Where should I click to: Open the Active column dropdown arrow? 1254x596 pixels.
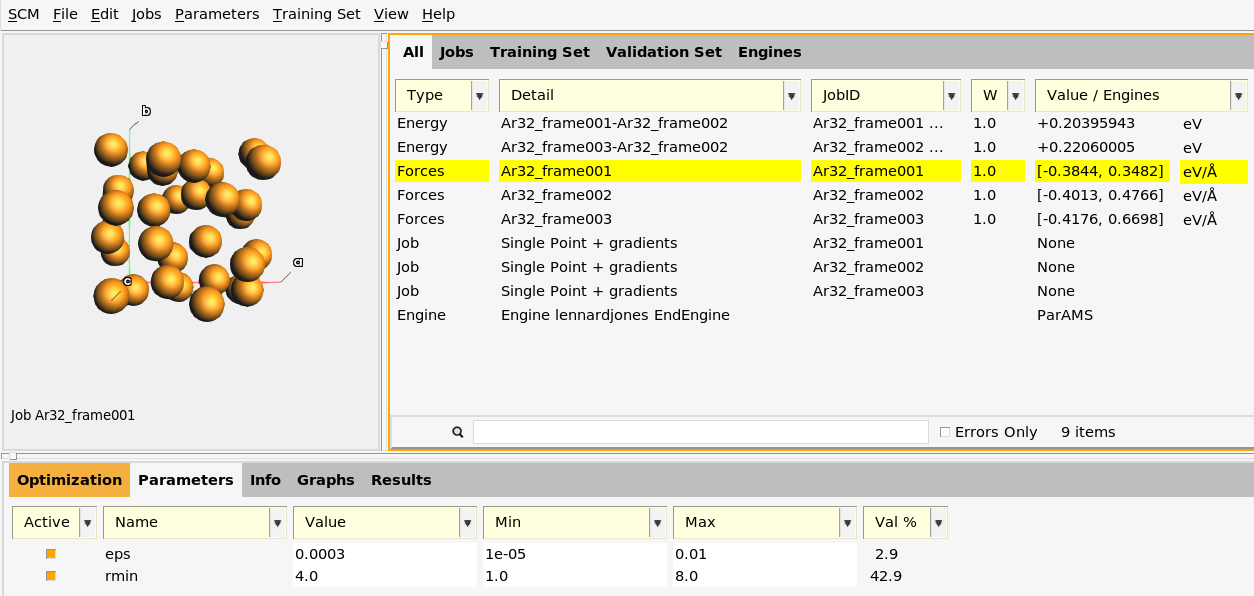[x=87, y=522]
